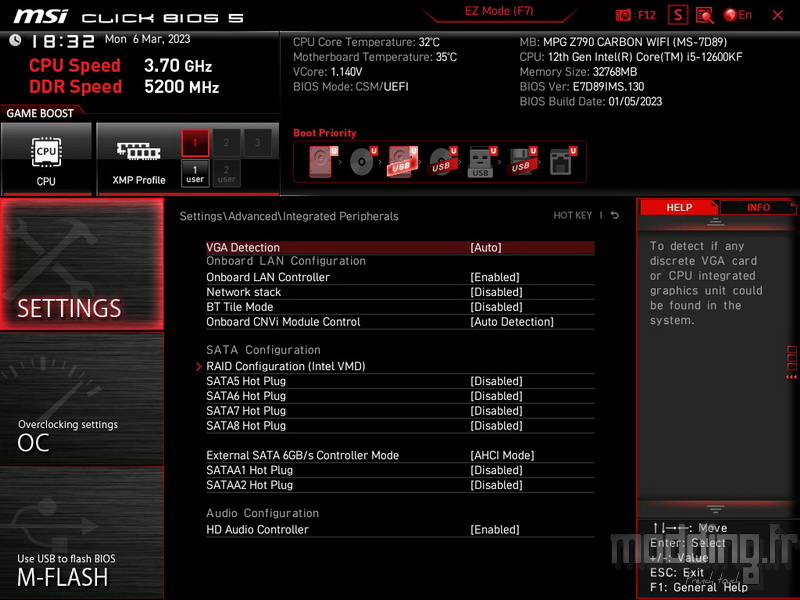Change SATA6 Hot Plug setting
800x600 pixels.
[x=400, y=396]
